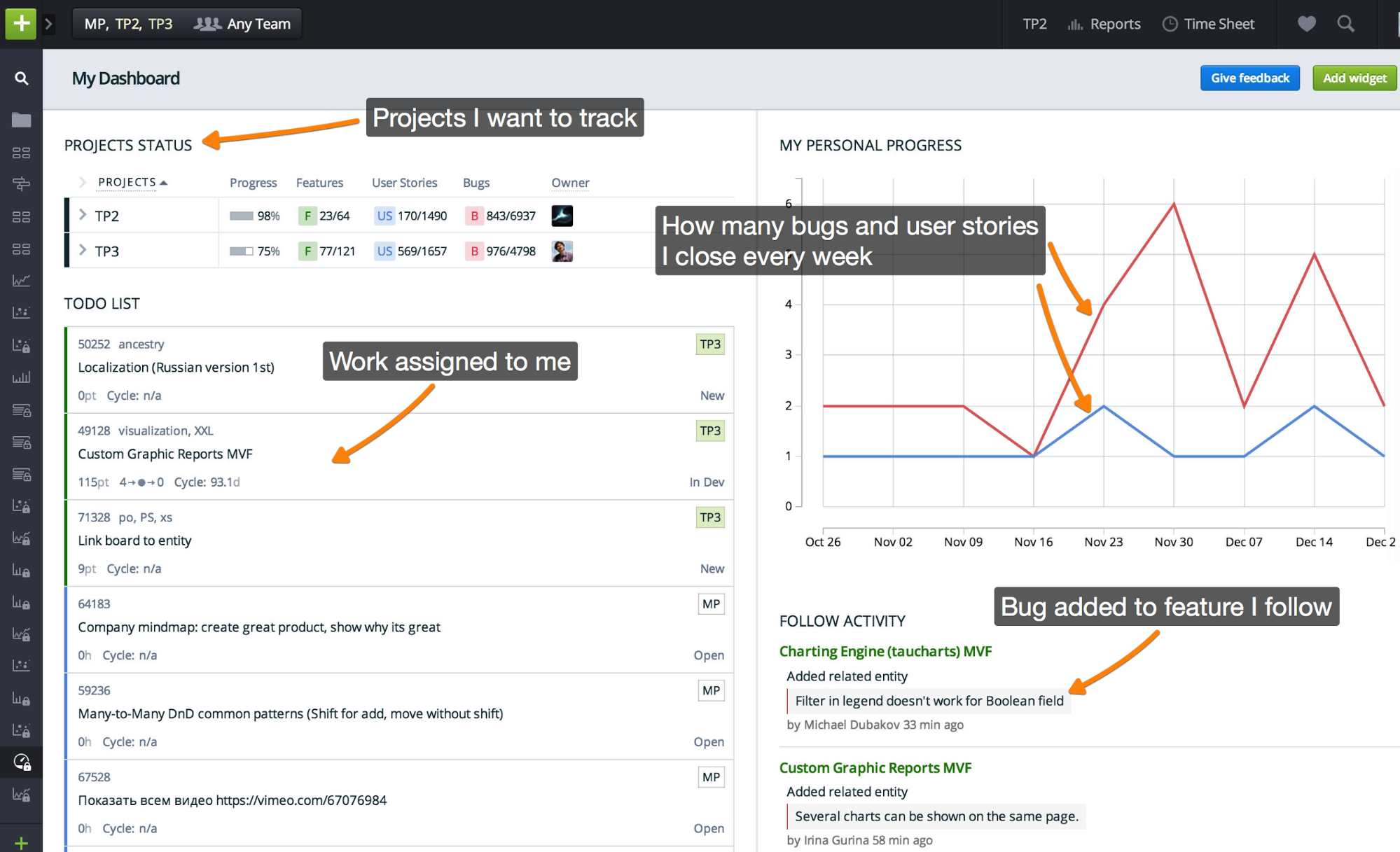Click the PROJECTS sort arrow

[165, 181]
